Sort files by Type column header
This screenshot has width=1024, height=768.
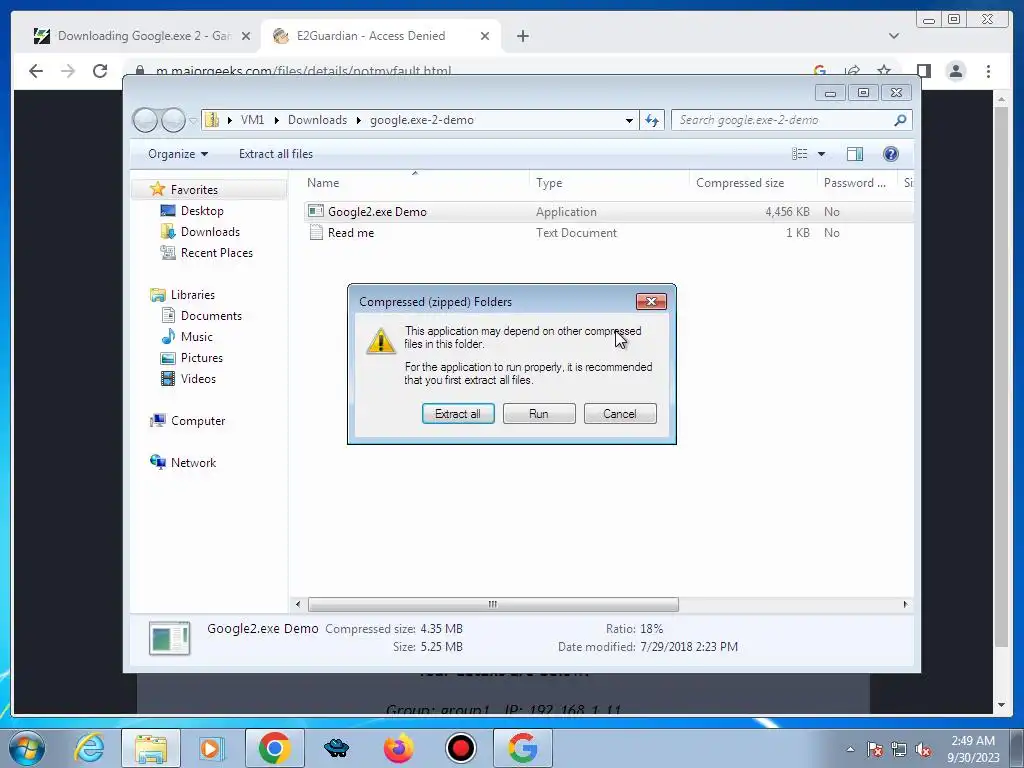pos(608,183)
